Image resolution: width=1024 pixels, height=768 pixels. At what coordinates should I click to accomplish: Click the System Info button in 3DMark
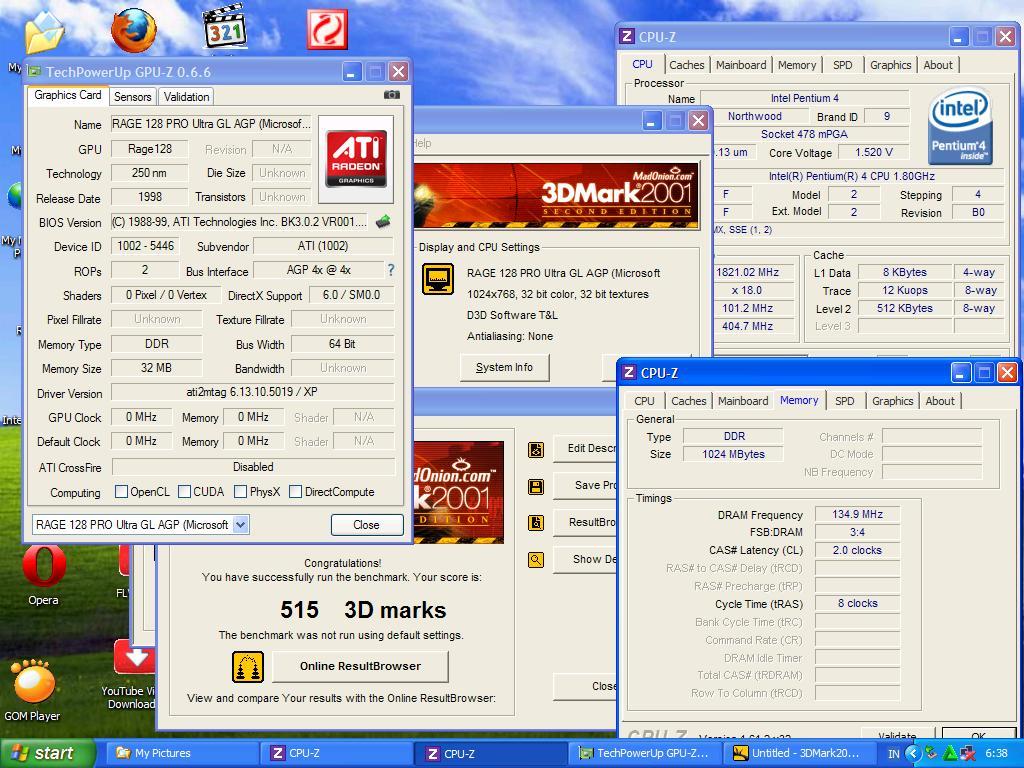tap(504, 368)
